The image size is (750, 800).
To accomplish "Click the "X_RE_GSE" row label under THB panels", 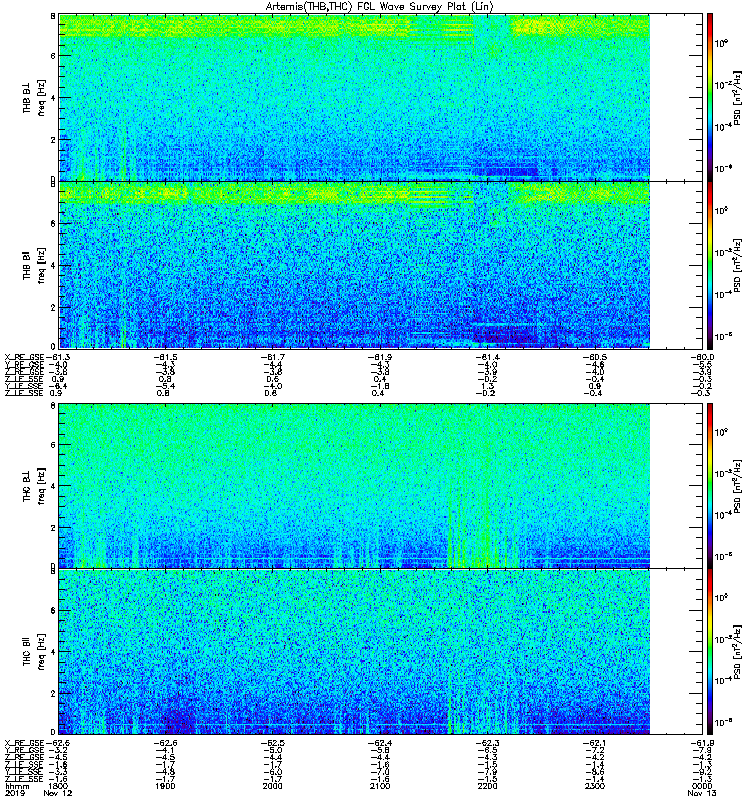I will click(24, 357).
